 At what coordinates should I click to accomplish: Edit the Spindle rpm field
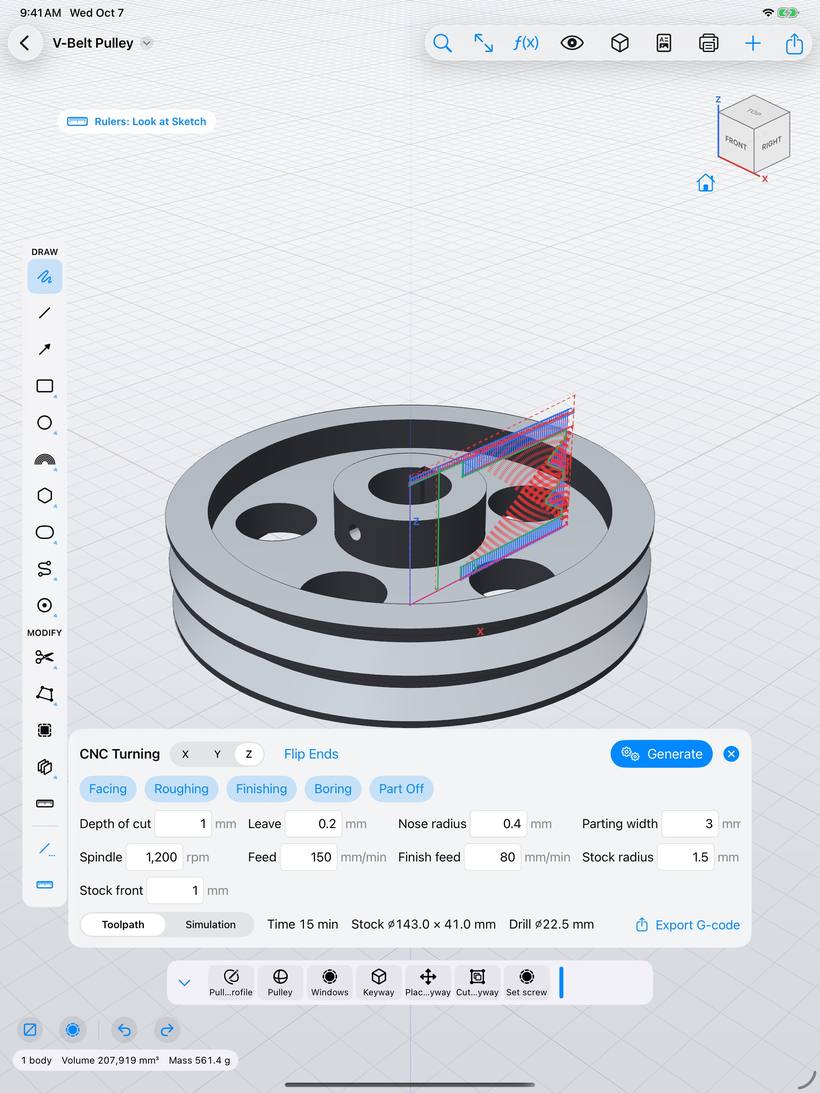coord(154,857)
